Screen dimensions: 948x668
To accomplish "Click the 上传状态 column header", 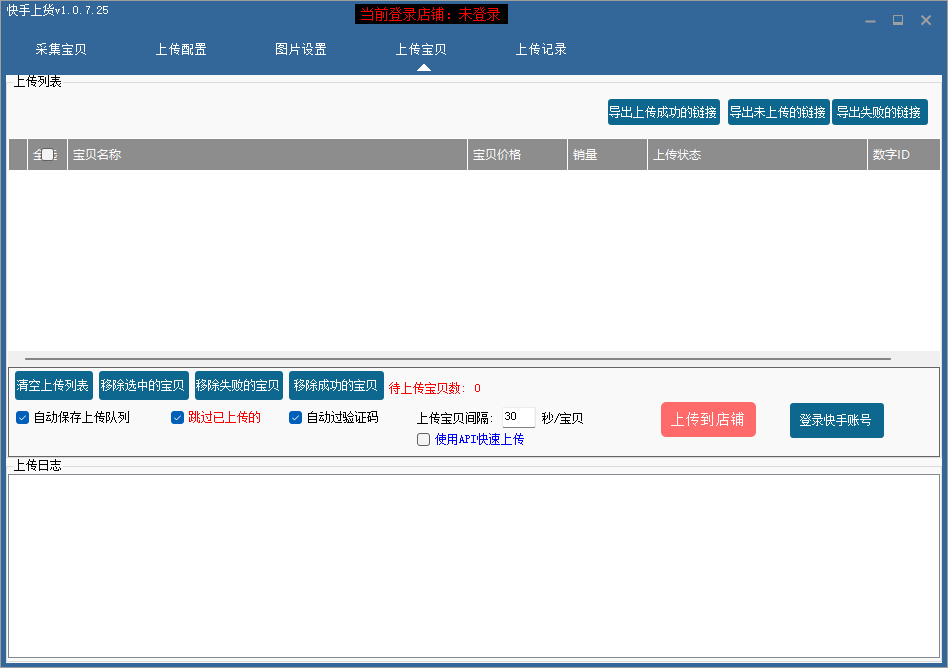I will click(x=757, y=155).
